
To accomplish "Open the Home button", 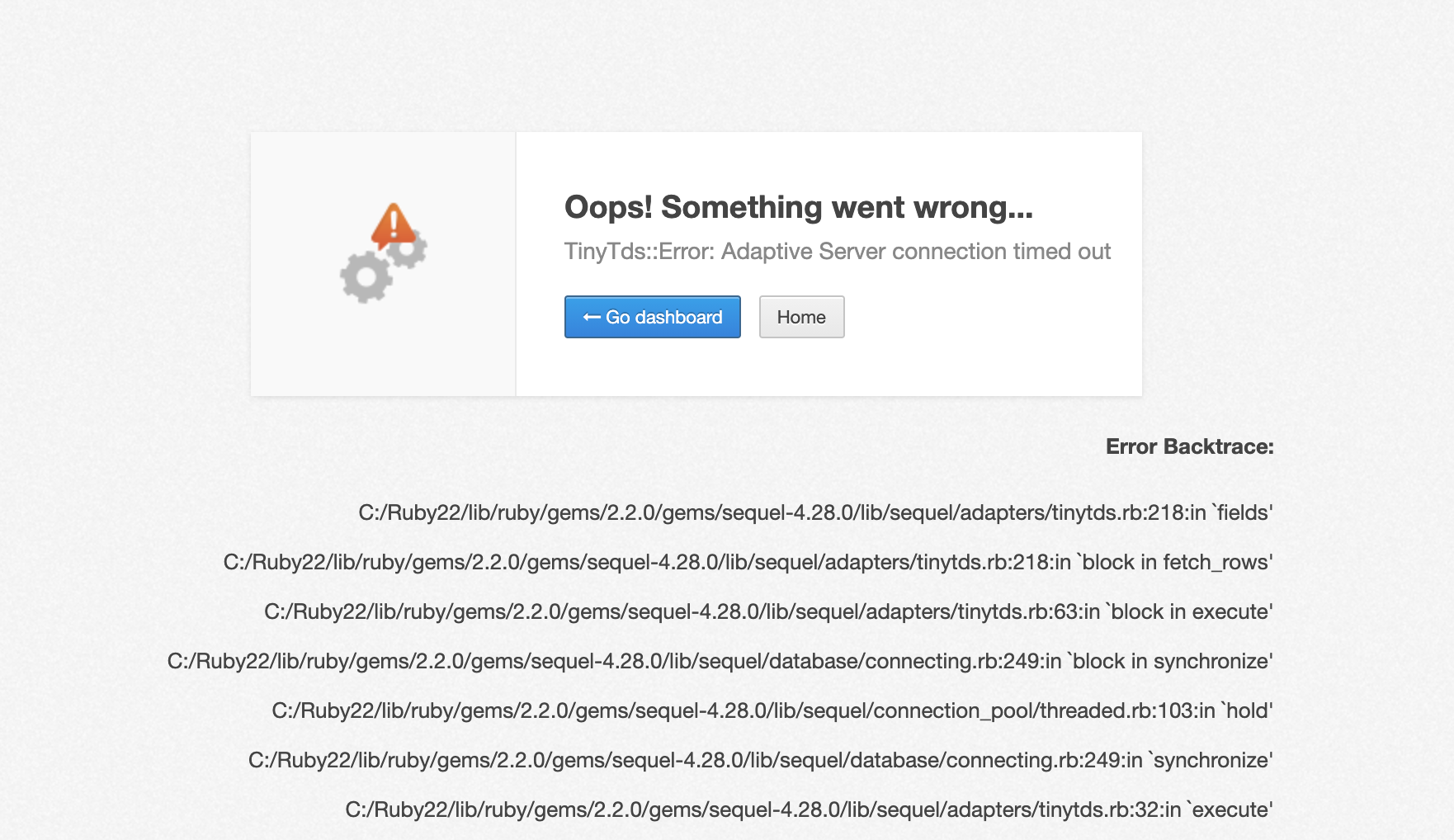I will tap(801, 317).
